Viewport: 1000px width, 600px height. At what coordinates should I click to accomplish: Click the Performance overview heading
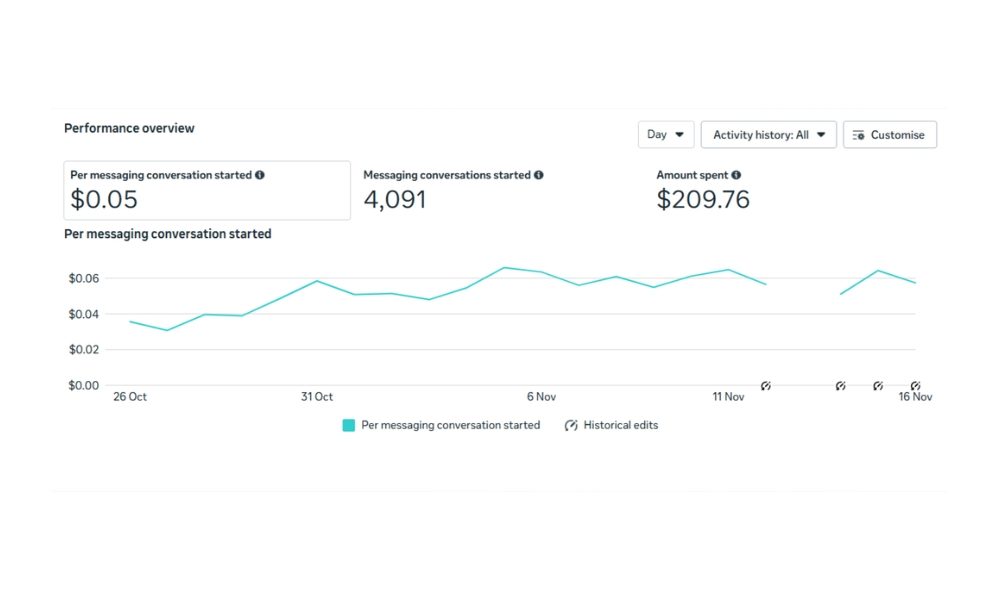point(129,128)
